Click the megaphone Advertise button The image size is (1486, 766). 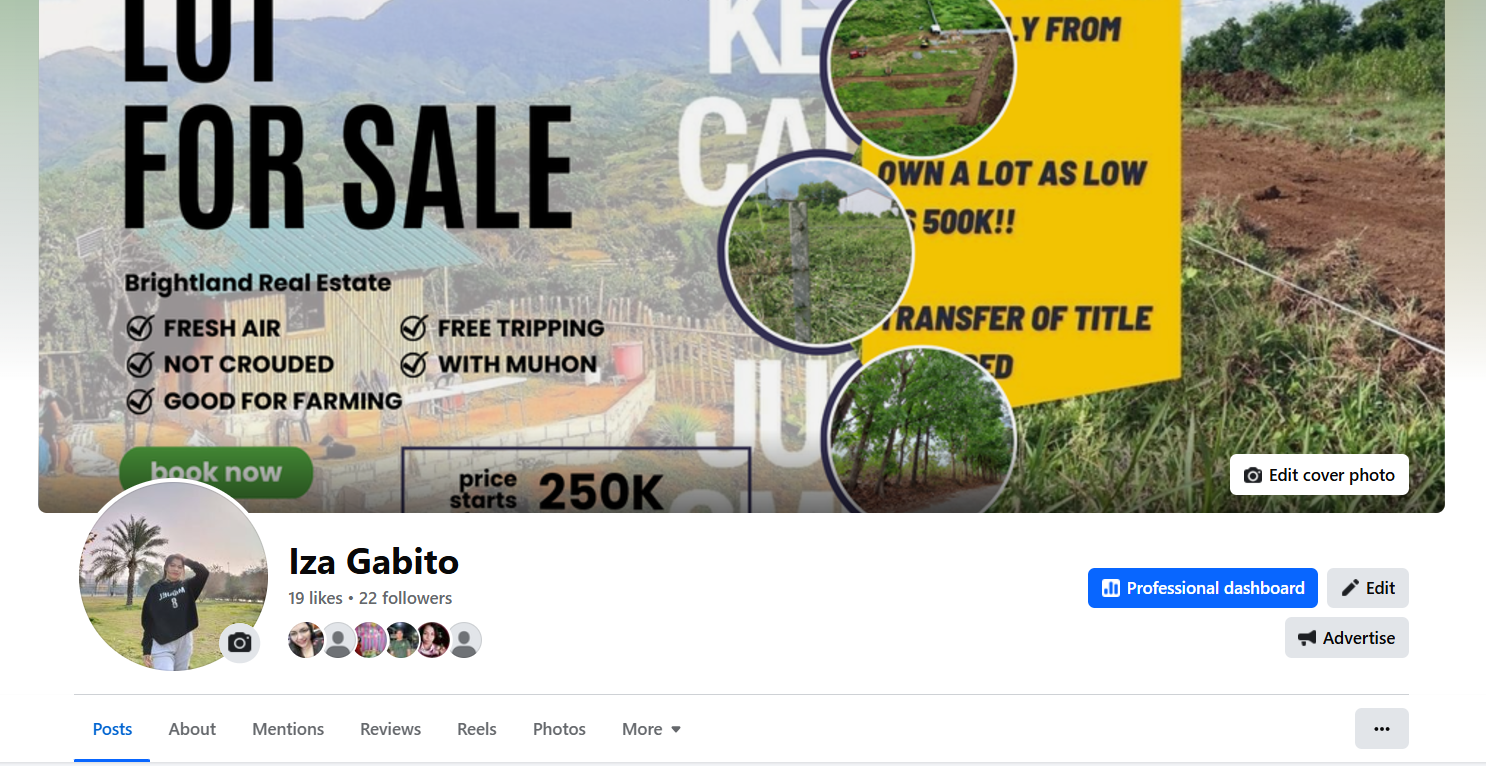click(x=1347, y=638)
